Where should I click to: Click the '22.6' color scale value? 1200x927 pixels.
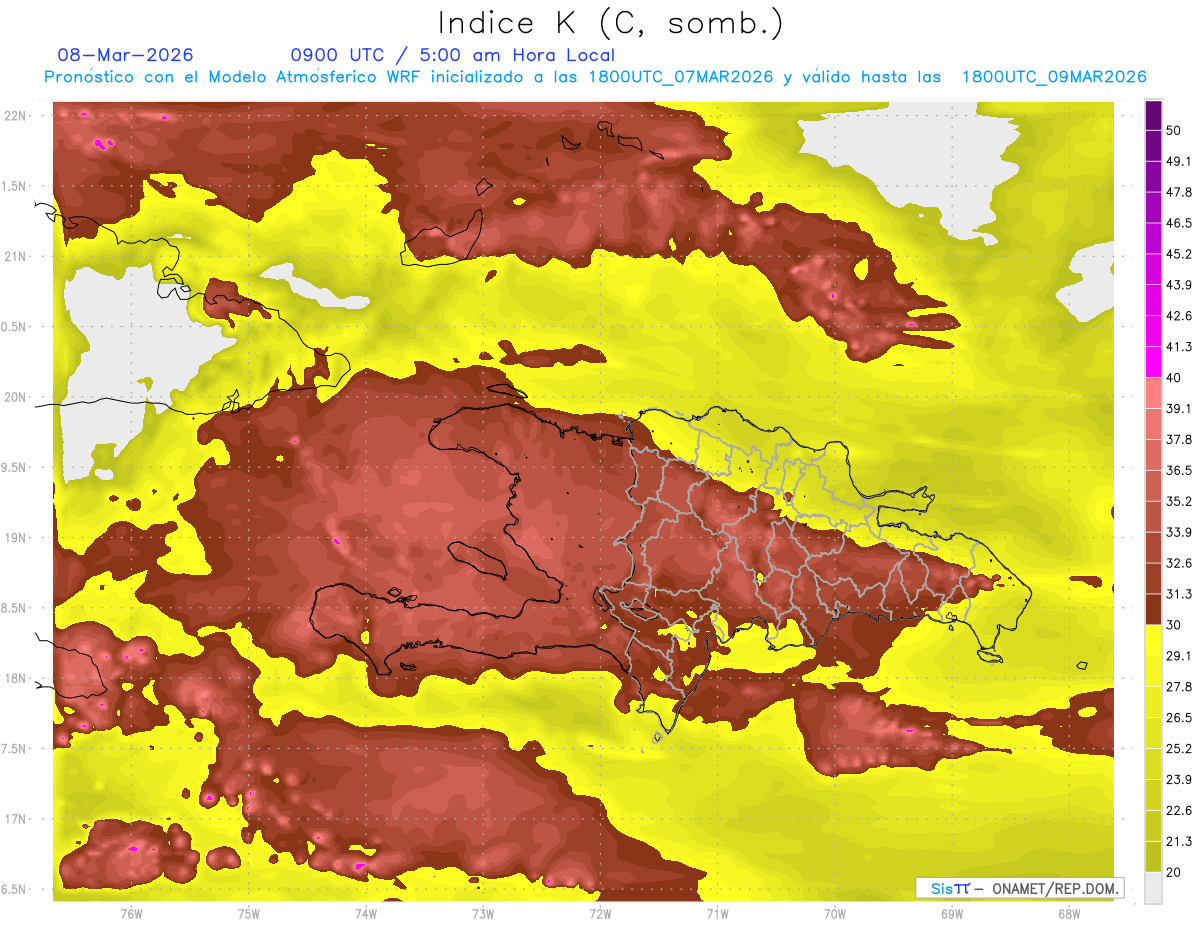[1179, 810]
